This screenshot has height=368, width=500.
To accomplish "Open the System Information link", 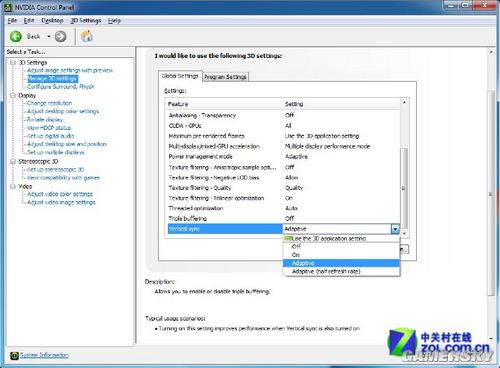I will coord(44,355).
